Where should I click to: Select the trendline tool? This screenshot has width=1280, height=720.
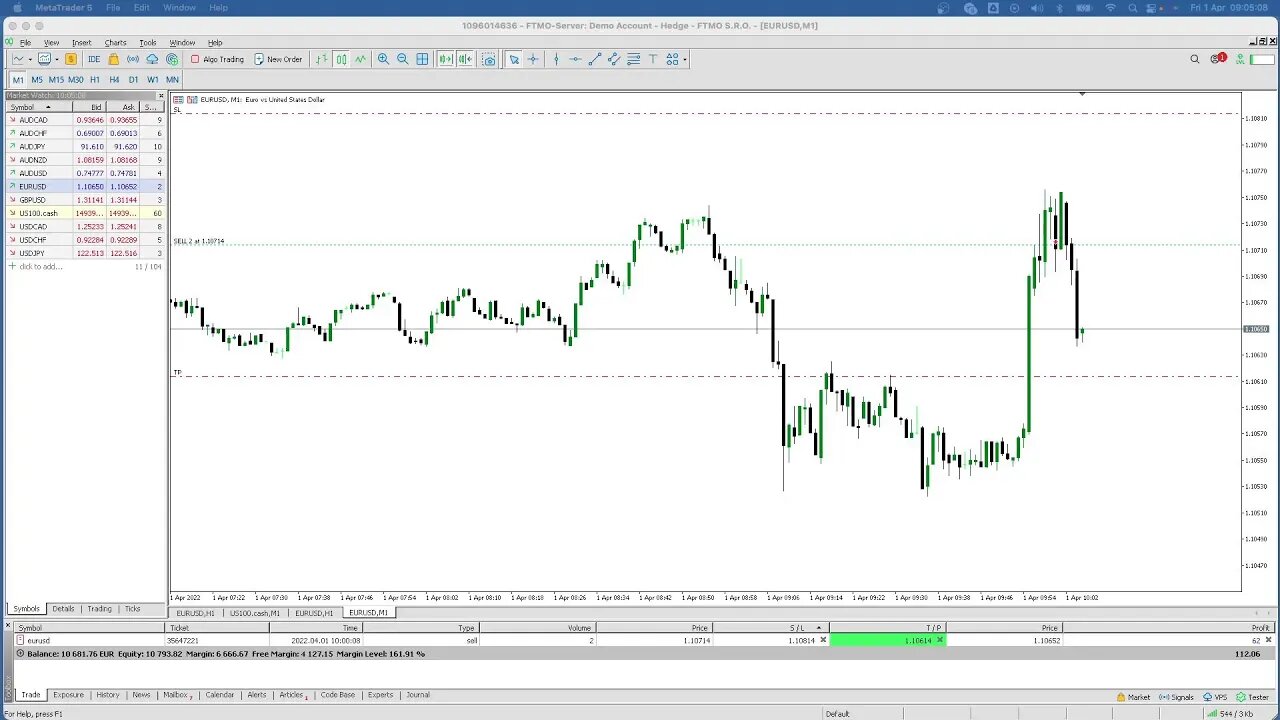594,59
